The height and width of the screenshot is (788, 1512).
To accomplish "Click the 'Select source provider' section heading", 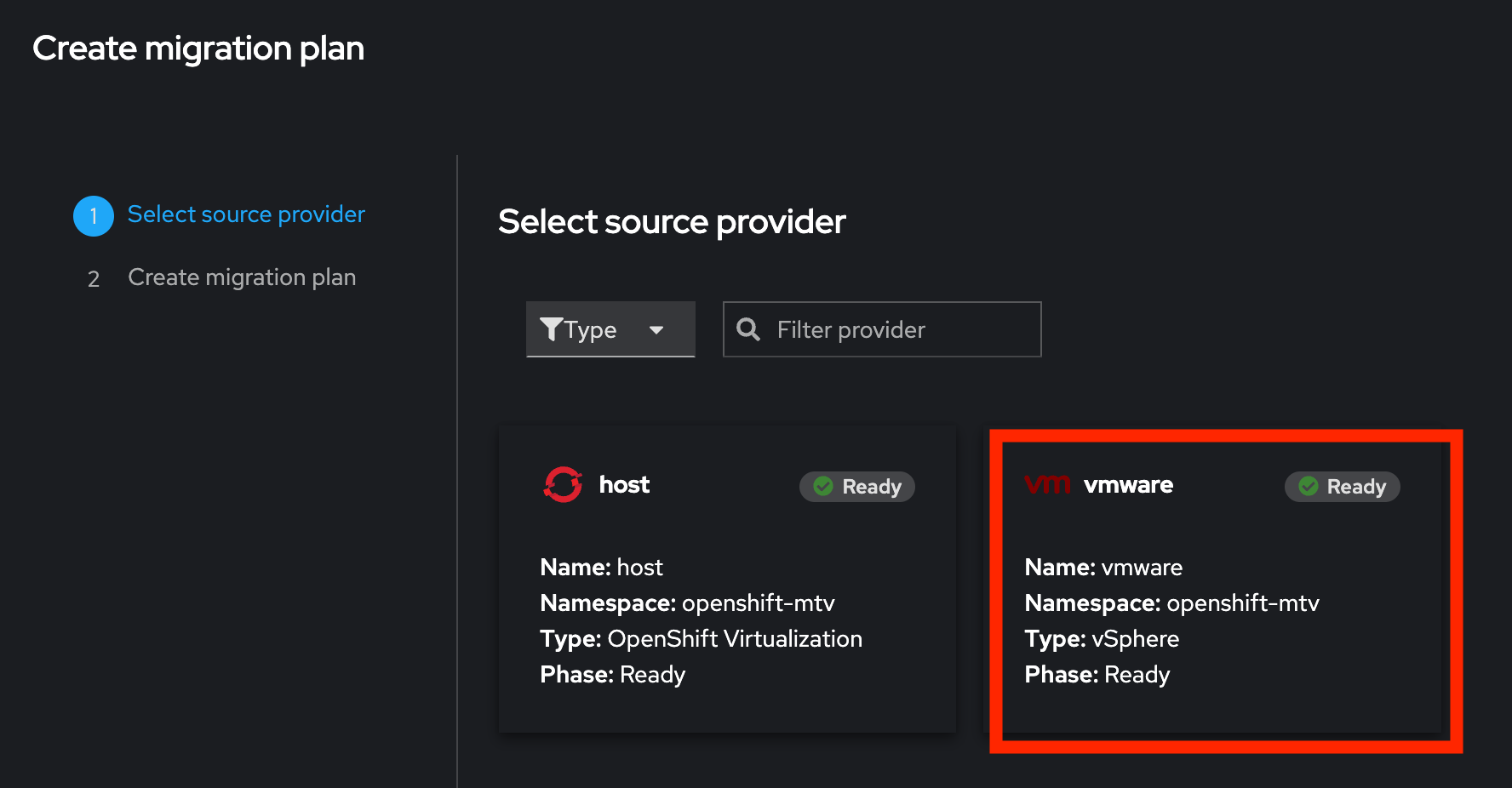I will (x=672, y=221).
